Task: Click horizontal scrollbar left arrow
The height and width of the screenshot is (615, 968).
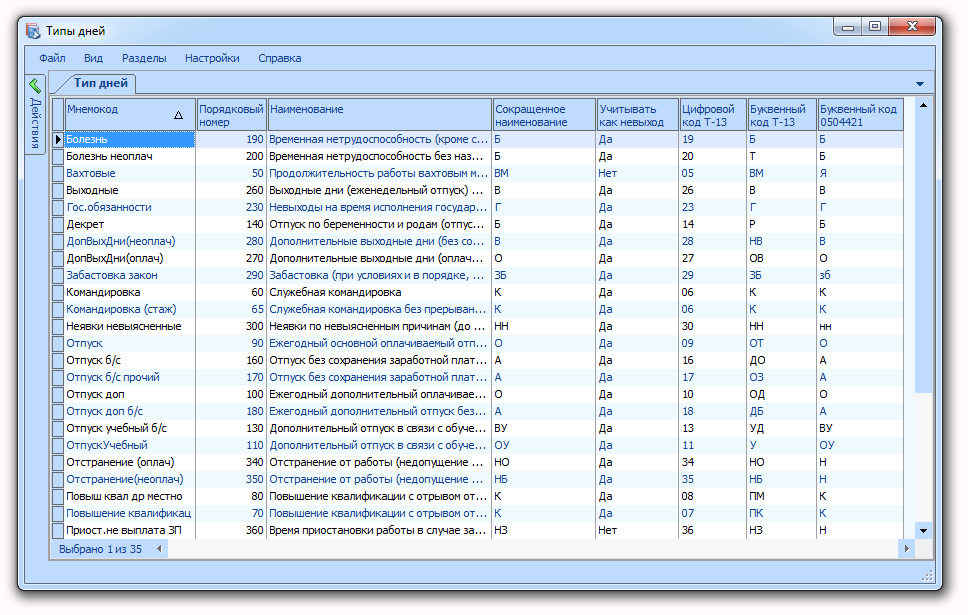Action: click(x=159, y=548)
